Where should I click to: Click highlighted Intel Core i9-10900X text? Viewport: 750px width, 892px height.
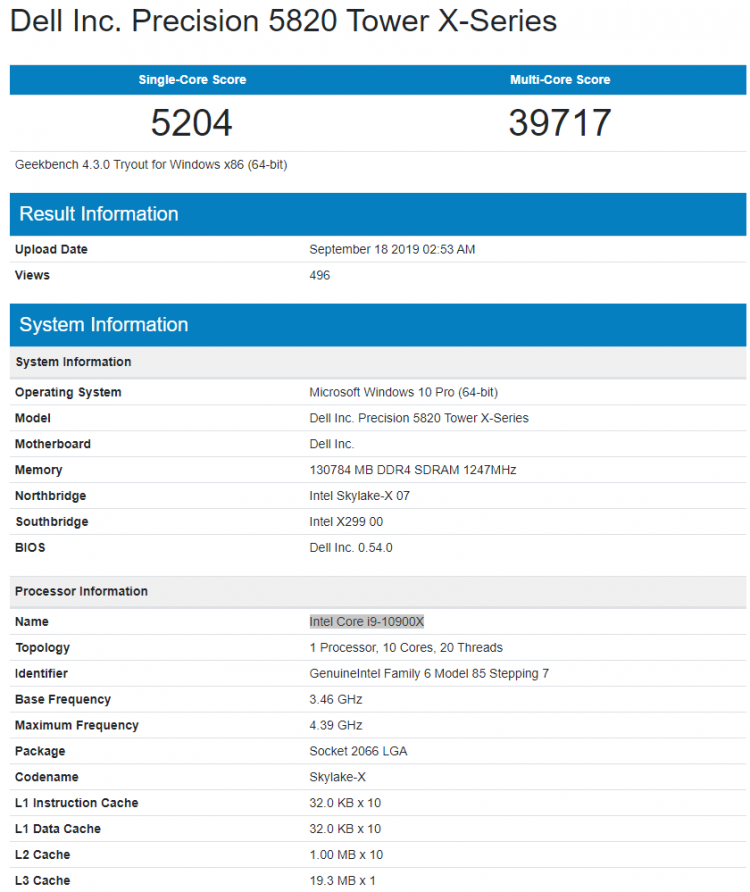366,621
